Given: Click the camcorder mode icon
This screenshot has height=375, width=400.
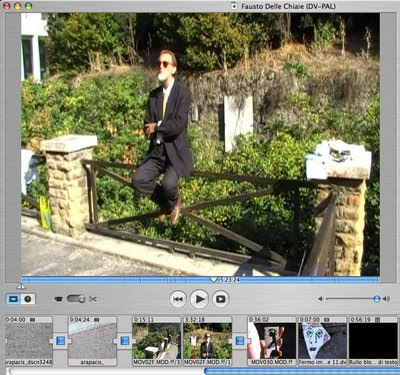Looking at the screenshot, I should [59, 299].
